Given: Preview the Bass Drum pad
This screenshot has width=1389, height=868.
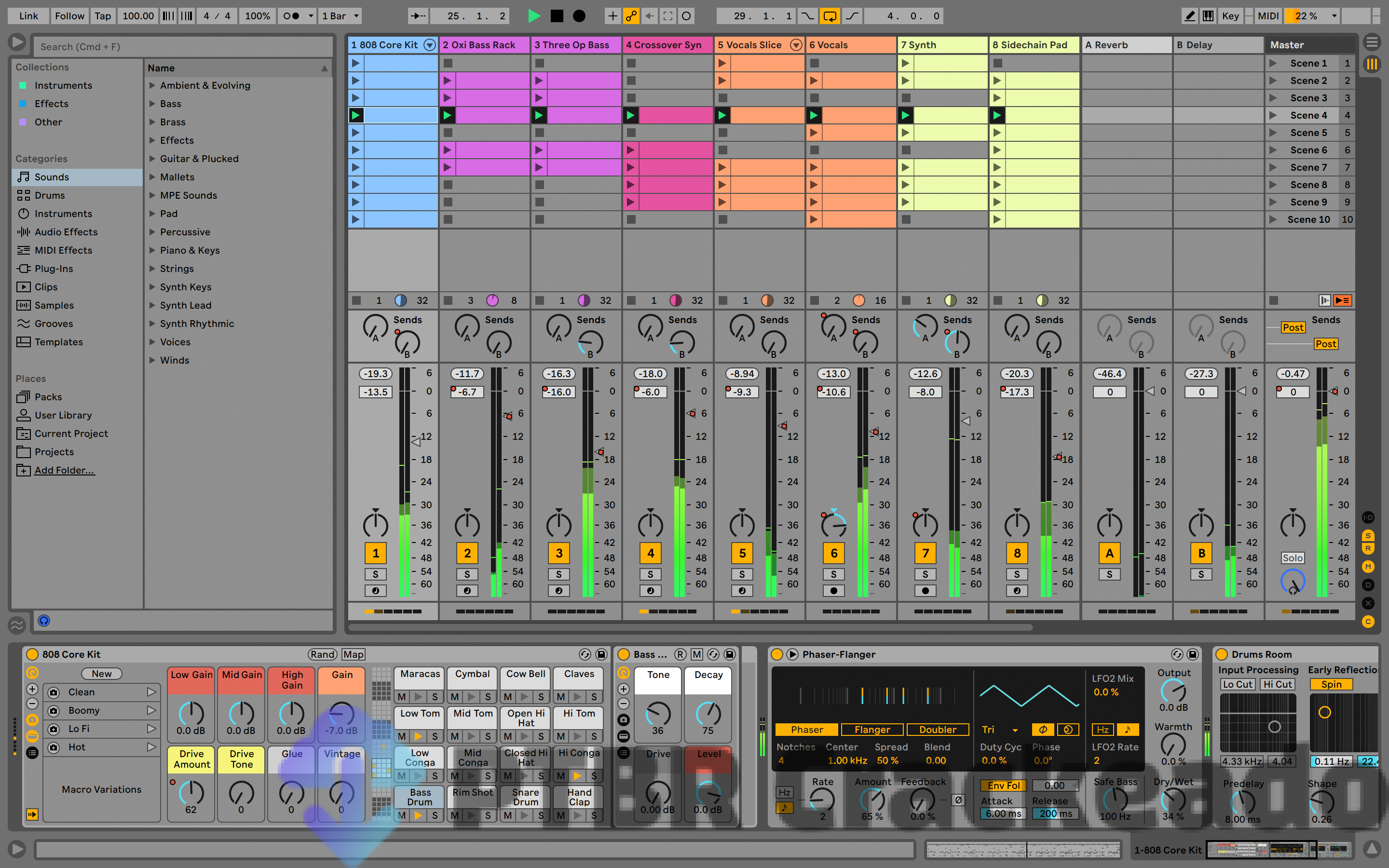Looking at the screenshot, I should point(419,815).
